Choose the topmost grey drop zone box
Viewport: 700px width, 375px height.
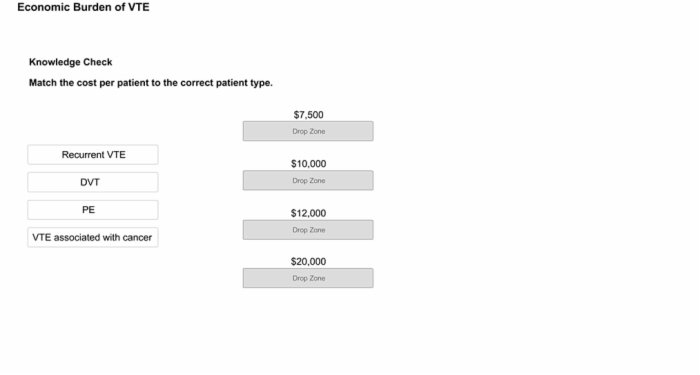pyautogui.click(x=308, y=131)
